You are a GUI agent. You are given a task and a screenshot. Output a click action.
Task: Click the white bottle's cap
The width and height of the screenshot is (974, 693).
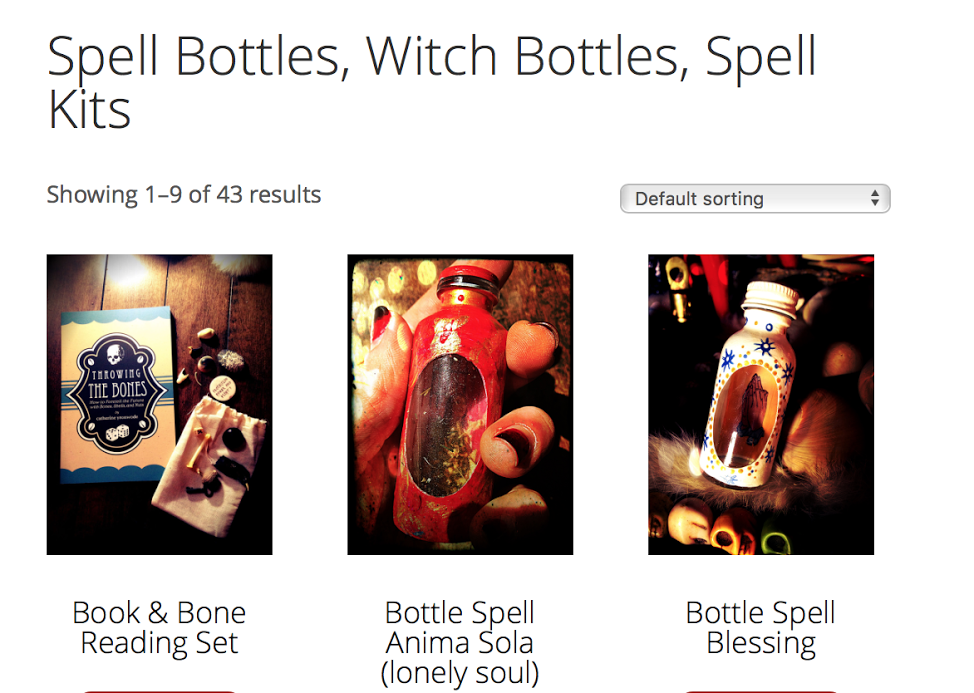point(770,299)
